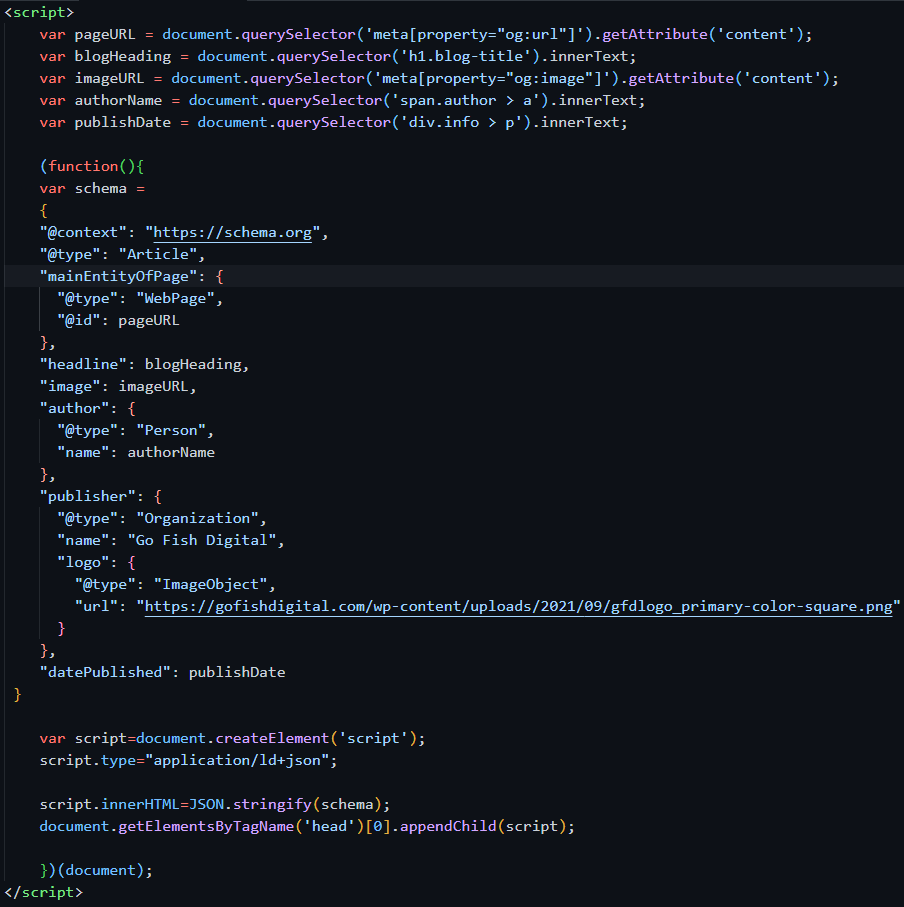Click the blogHeading variable declaration

338,56
